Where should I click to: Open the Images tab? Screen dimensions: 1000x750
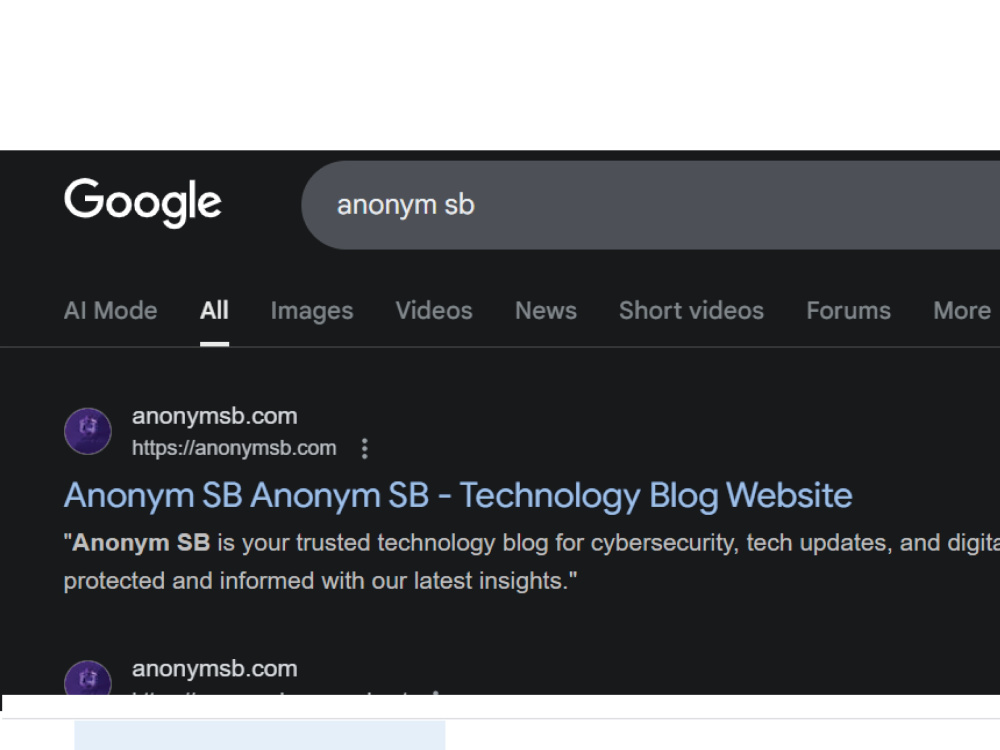pos(312,311)
